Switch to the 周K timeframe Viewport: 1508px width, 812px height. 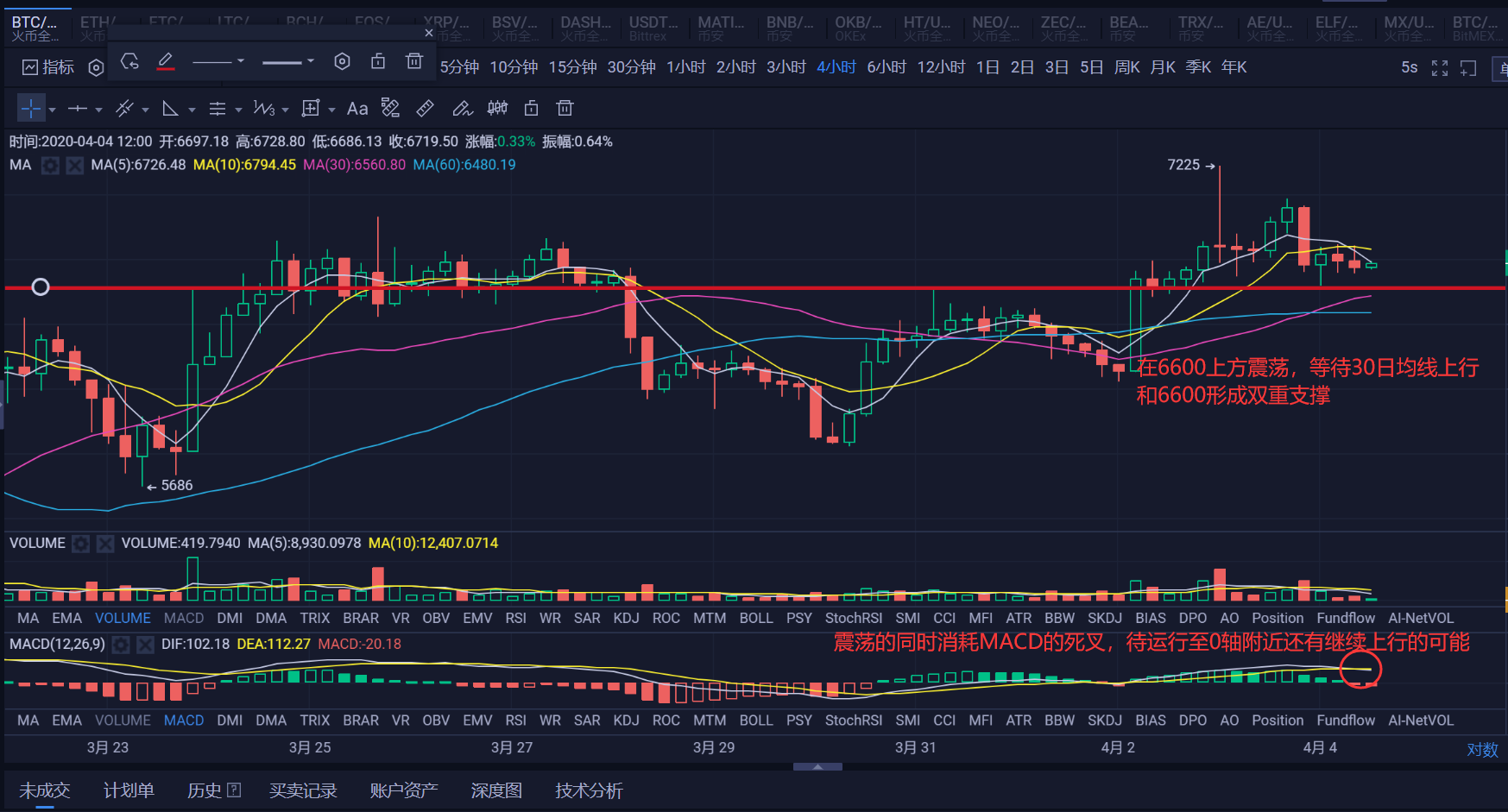[1127, 67]
